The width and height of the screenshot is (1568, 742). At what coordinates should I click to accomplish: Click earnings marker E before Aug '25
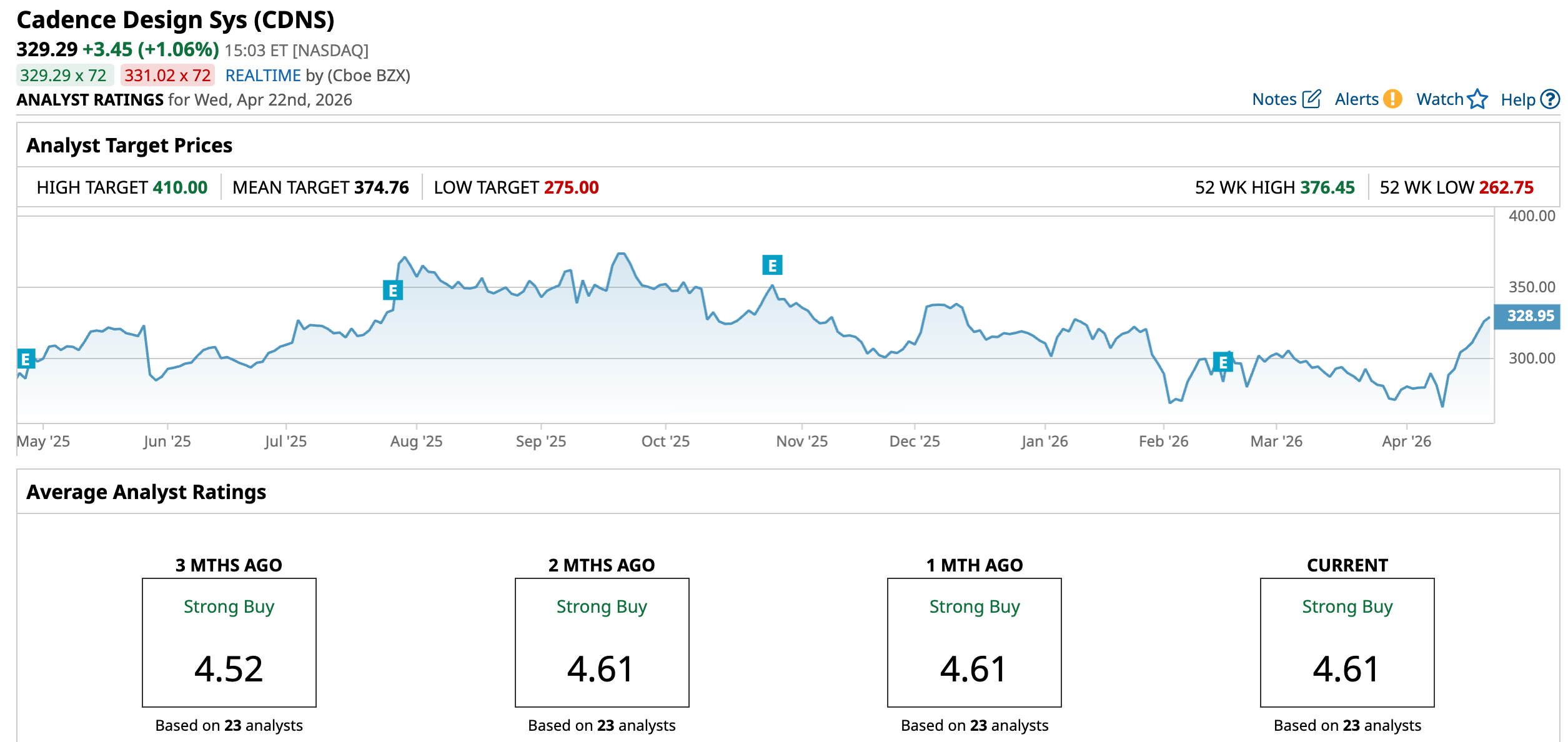click(393, 290)
